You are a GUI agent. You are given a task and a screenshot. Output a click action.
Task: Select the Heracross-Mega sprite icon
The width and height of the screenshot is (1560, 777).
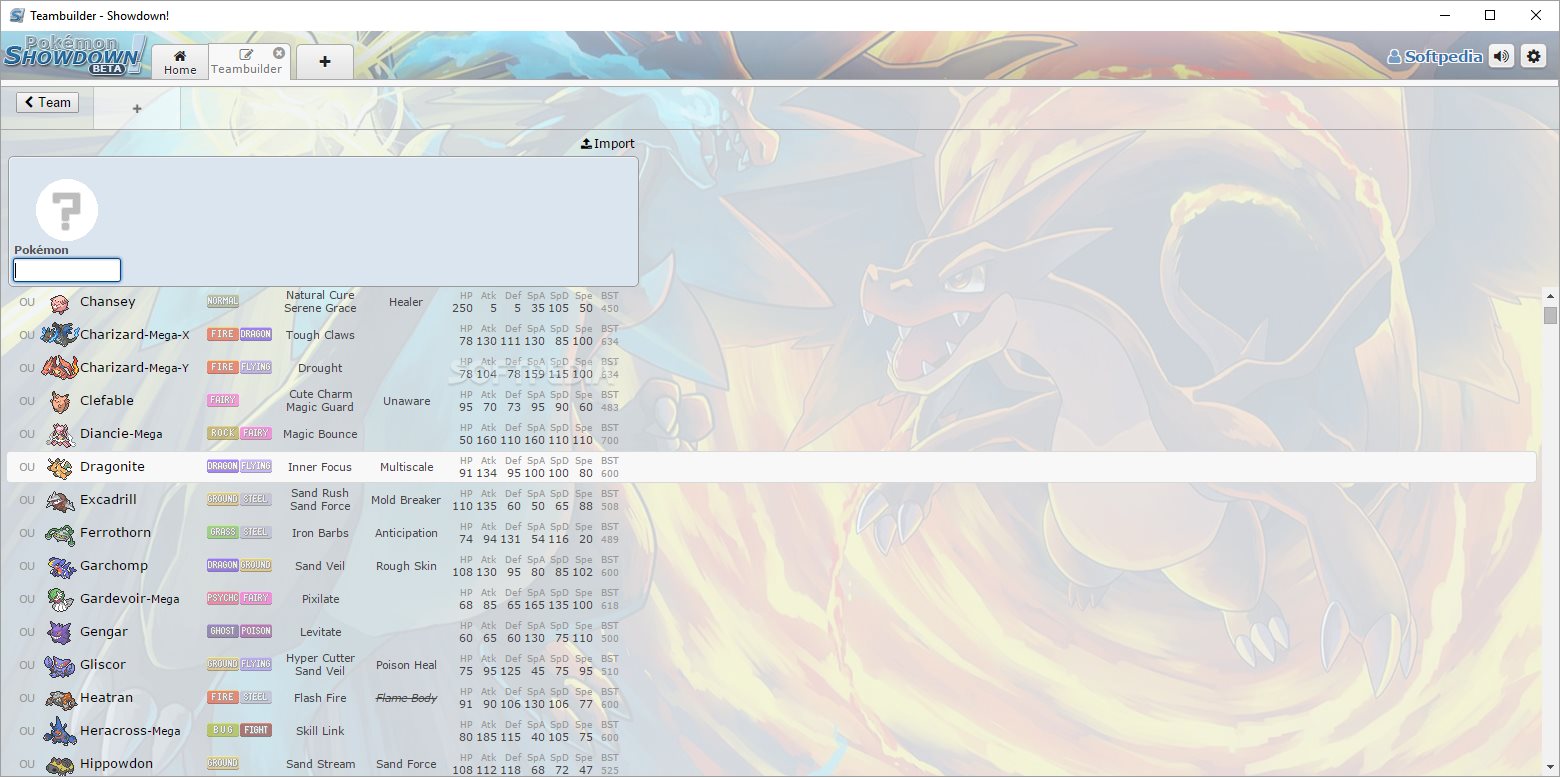pos(60,731)
